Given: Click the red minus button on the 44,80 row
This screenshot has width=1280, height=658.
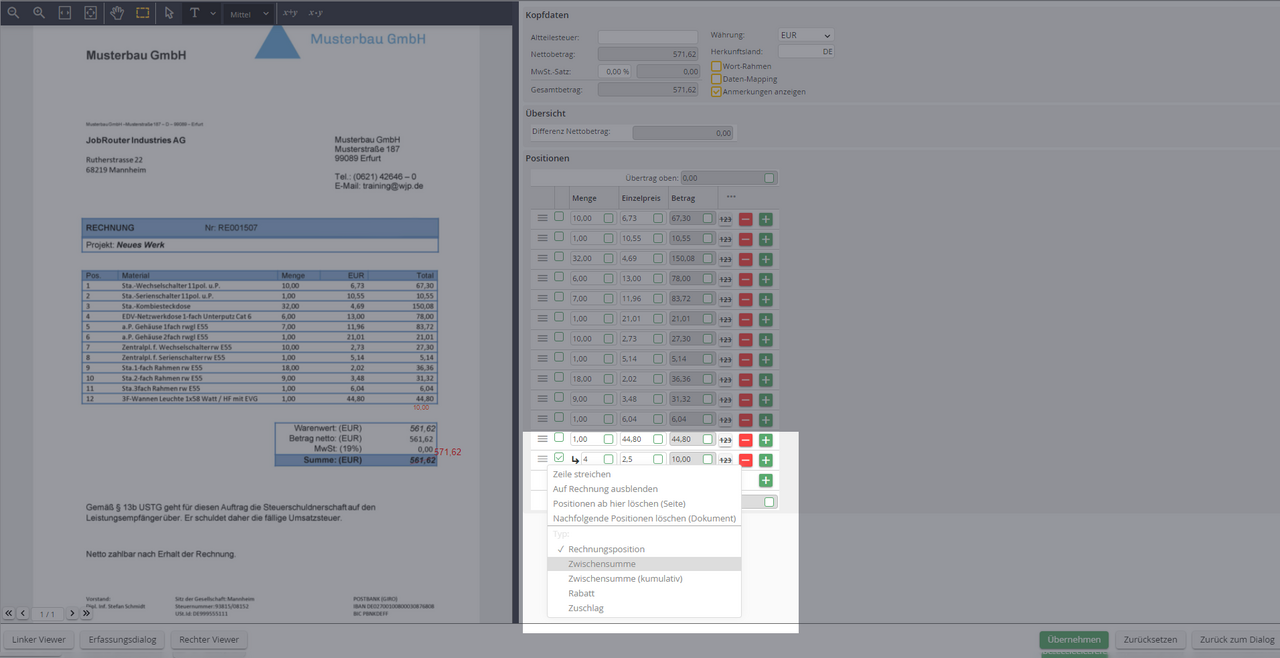Looking at the screenshot, I should point(745,439).
